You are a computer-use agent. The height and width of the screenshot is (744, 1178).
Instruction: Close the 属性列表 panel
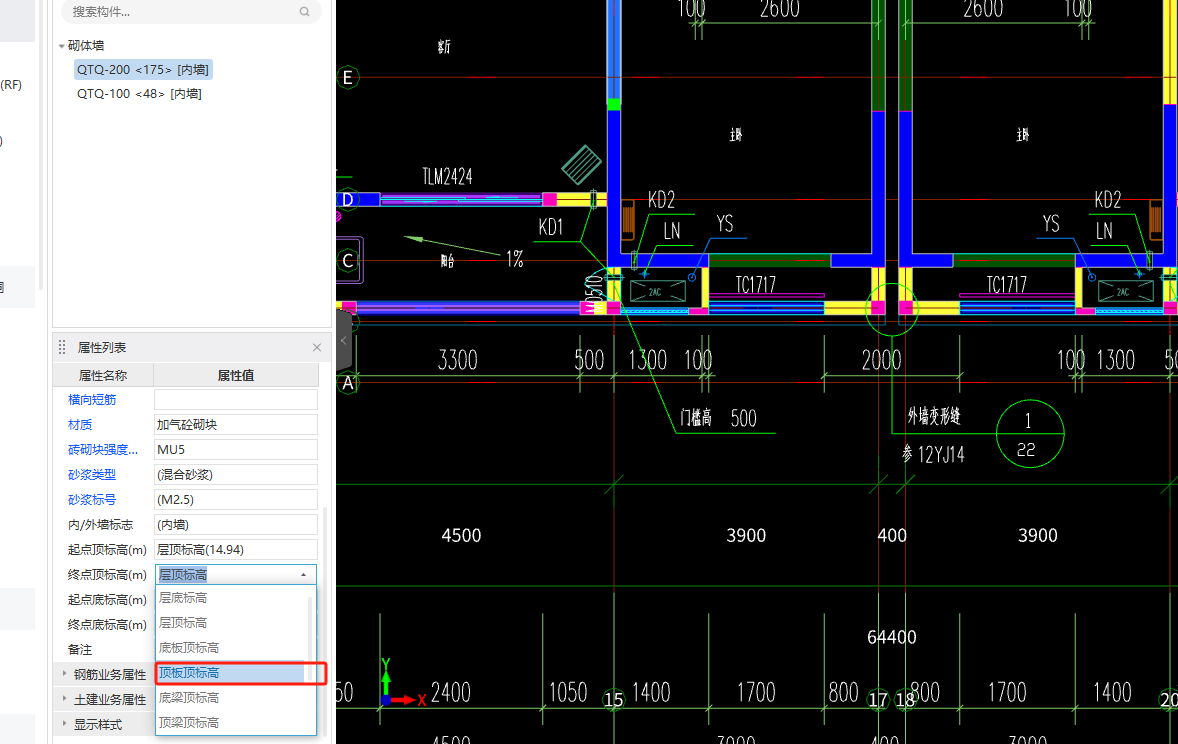tap(317, 347)
